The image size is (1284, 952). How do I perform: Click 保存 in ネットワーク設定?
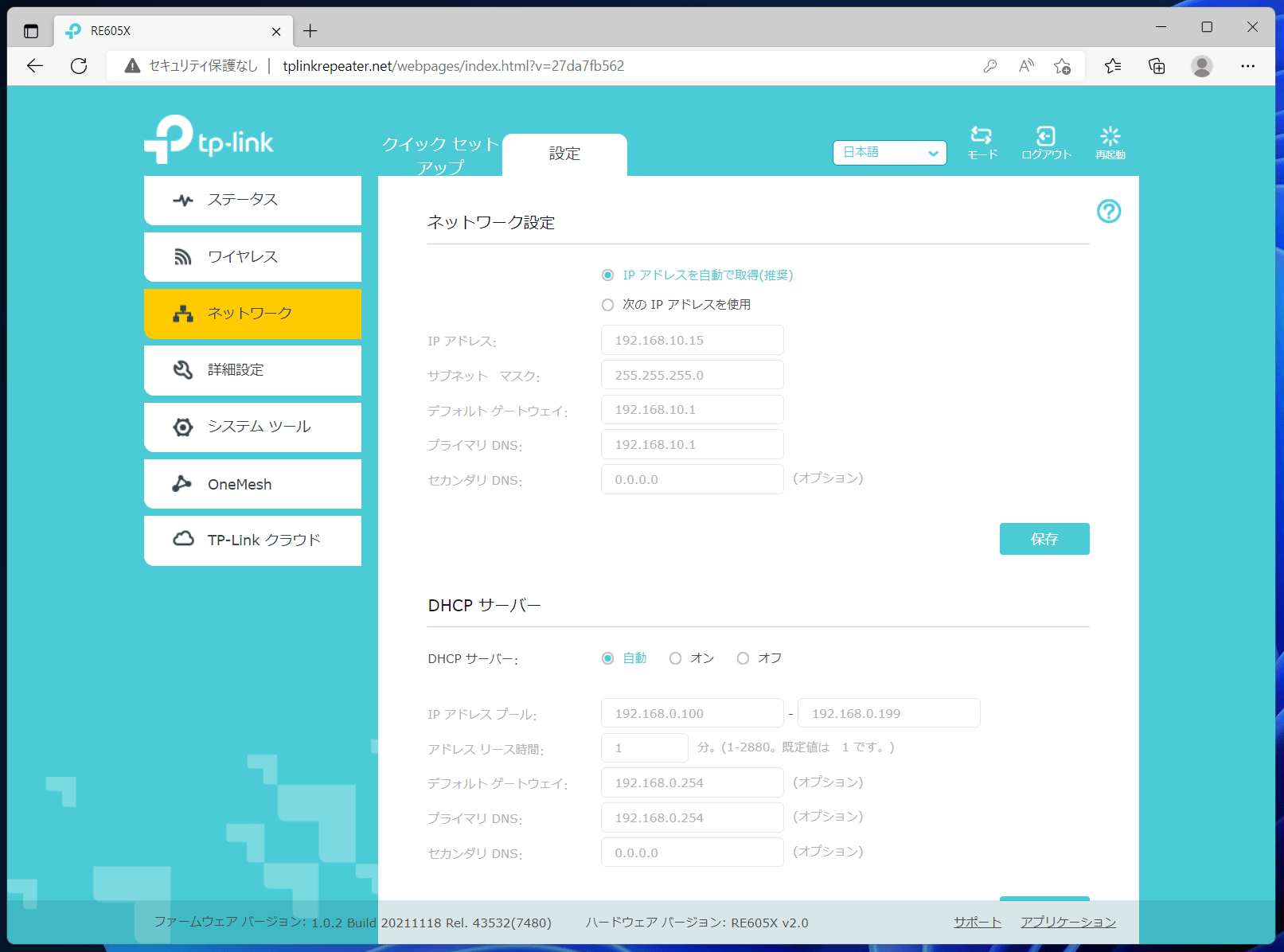coord(1044,539)
